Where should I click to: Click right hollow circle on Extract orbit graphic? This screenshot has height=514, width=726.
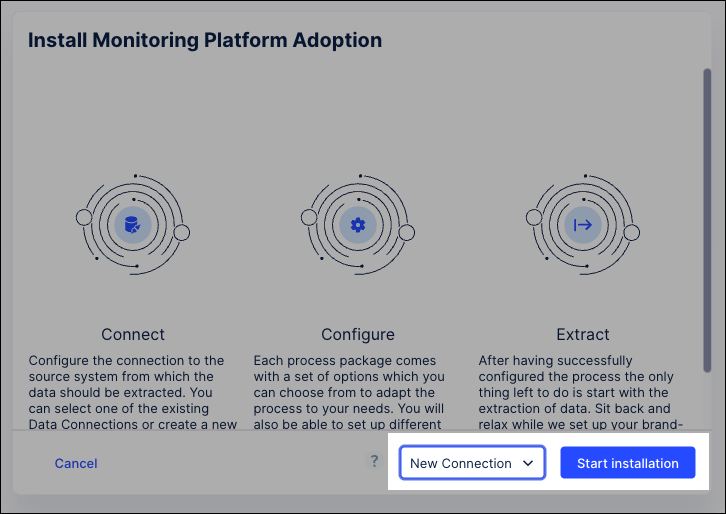631,233
